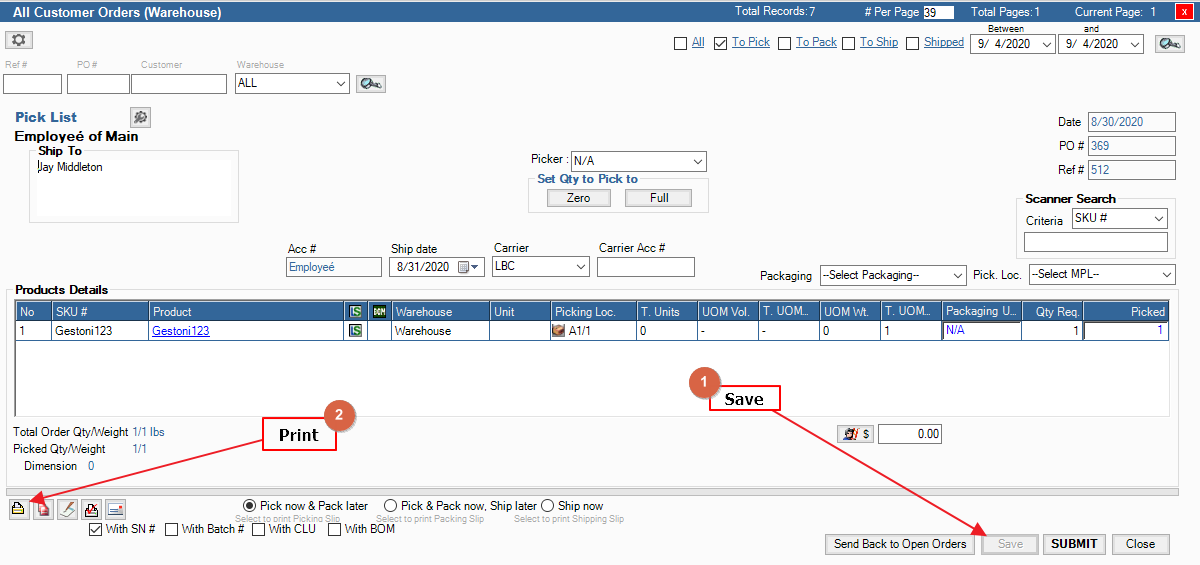
Task: Tick the Shipped filter checkbox
Action: (912, 43)
